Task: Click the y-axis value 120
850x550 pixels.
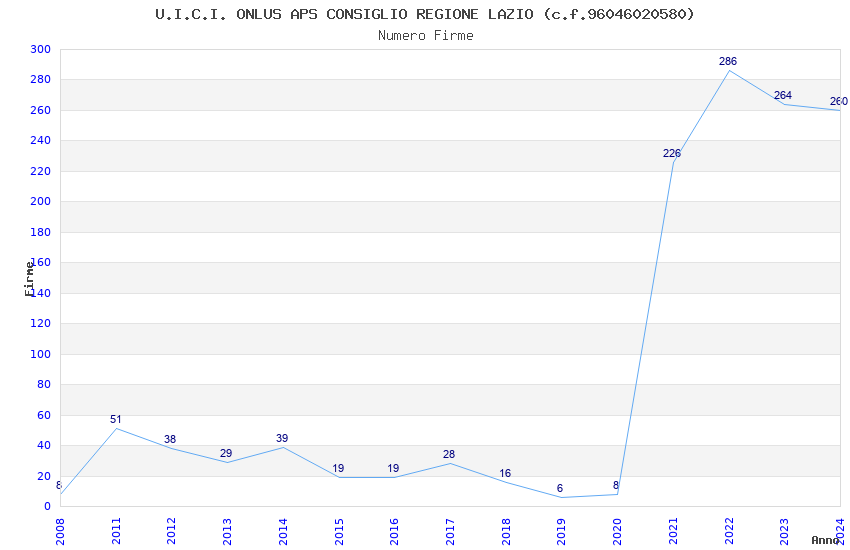Action: 41,323
